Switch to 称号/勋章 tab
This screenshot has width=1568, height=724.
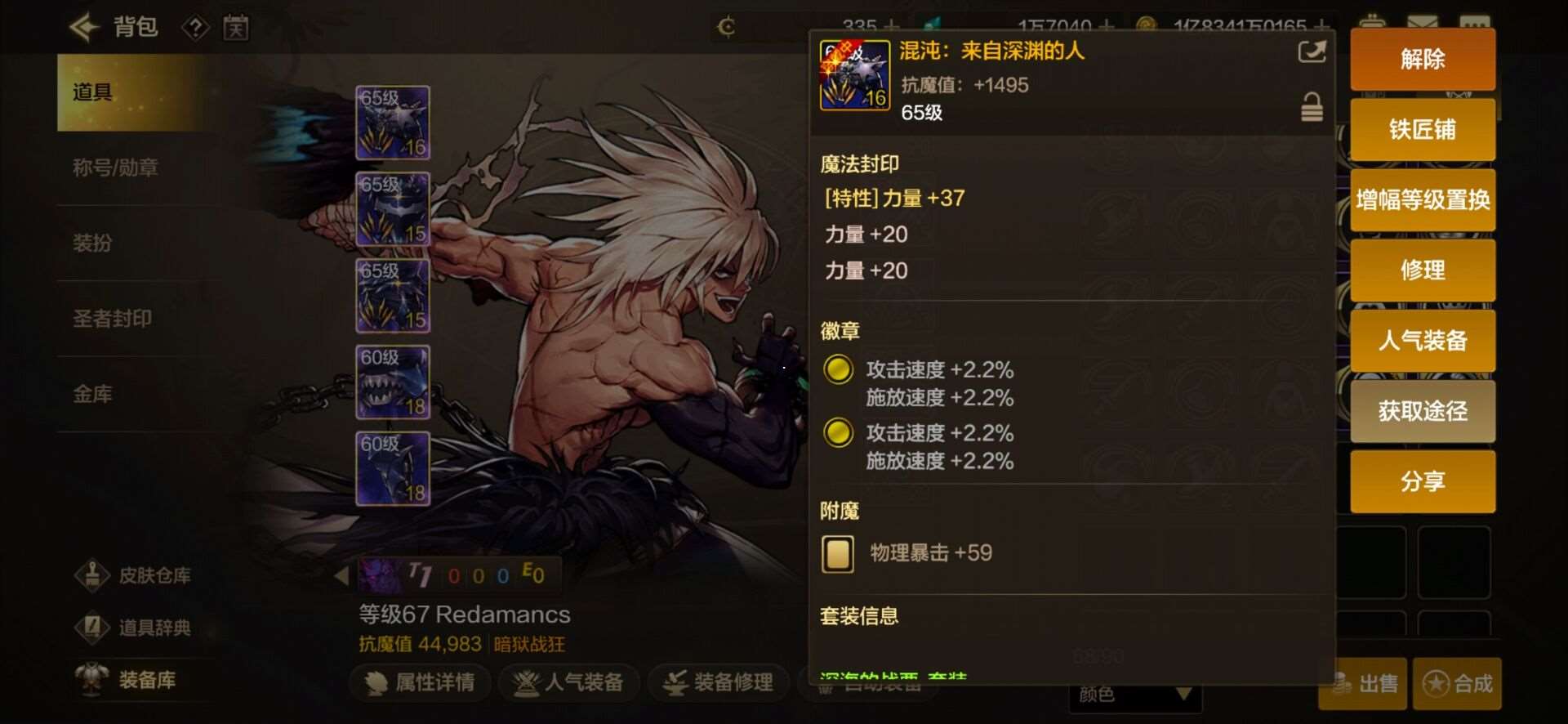point(115,168)
